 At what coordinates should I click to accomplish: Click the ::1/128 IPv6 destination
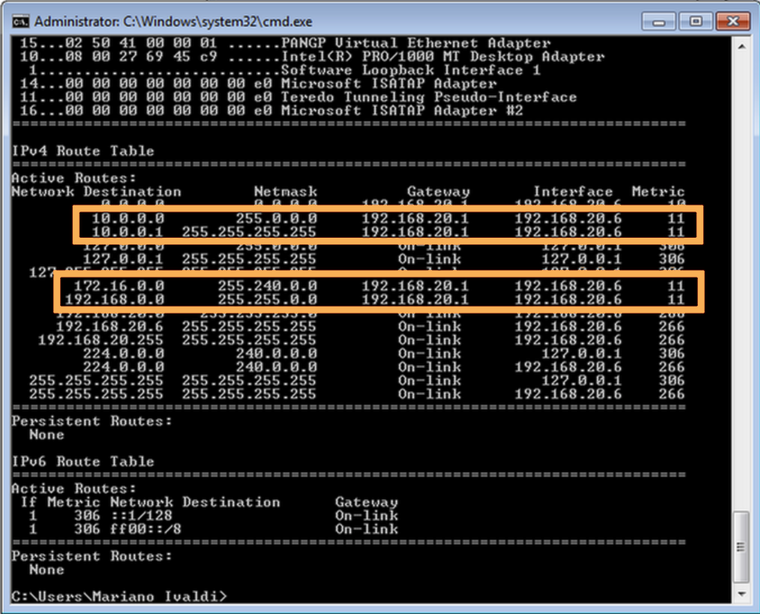click(x=141, y=516)
